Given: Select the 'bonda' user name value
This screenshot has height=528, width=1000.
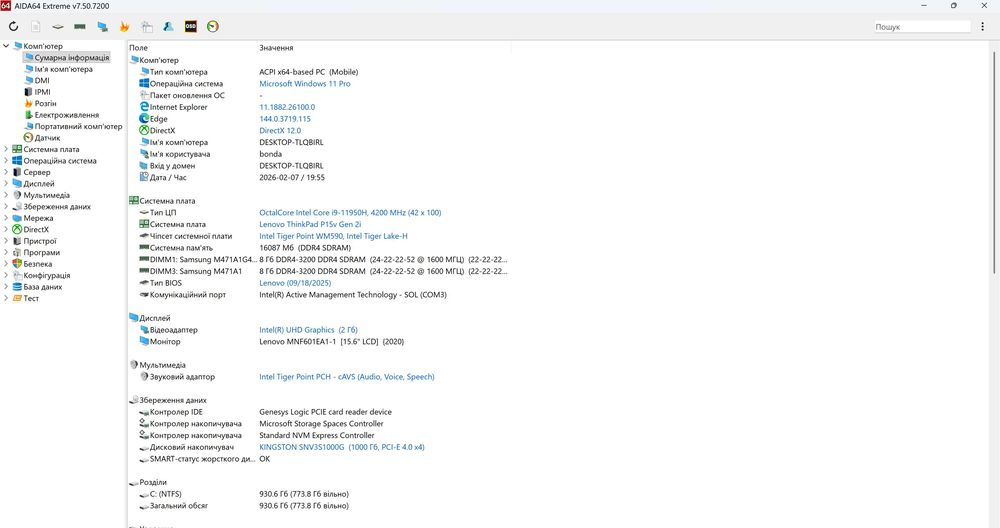Looking at the screenshot, I should point(270,154).
